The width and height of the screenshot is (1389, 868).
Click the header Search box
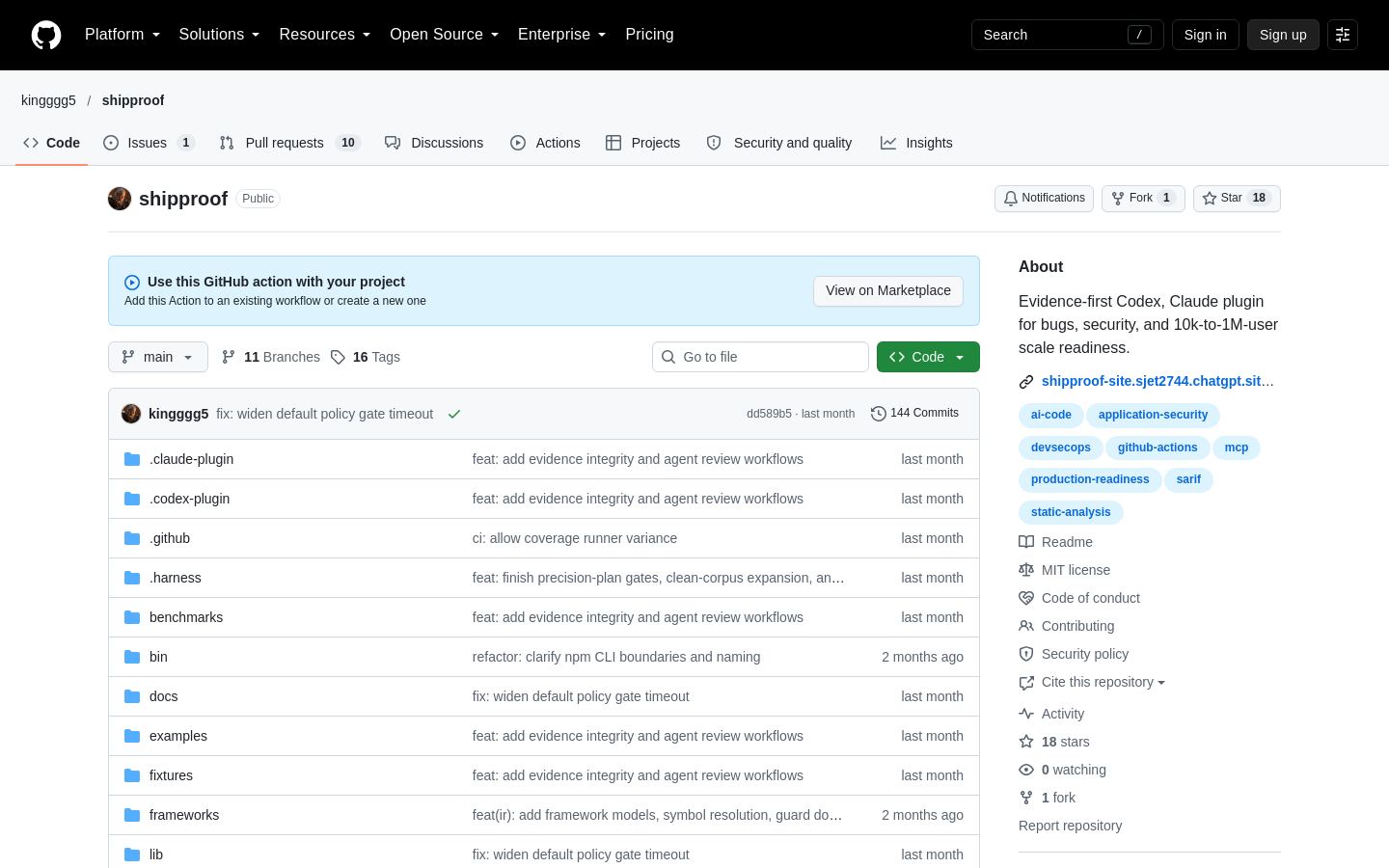point(1068,35)
